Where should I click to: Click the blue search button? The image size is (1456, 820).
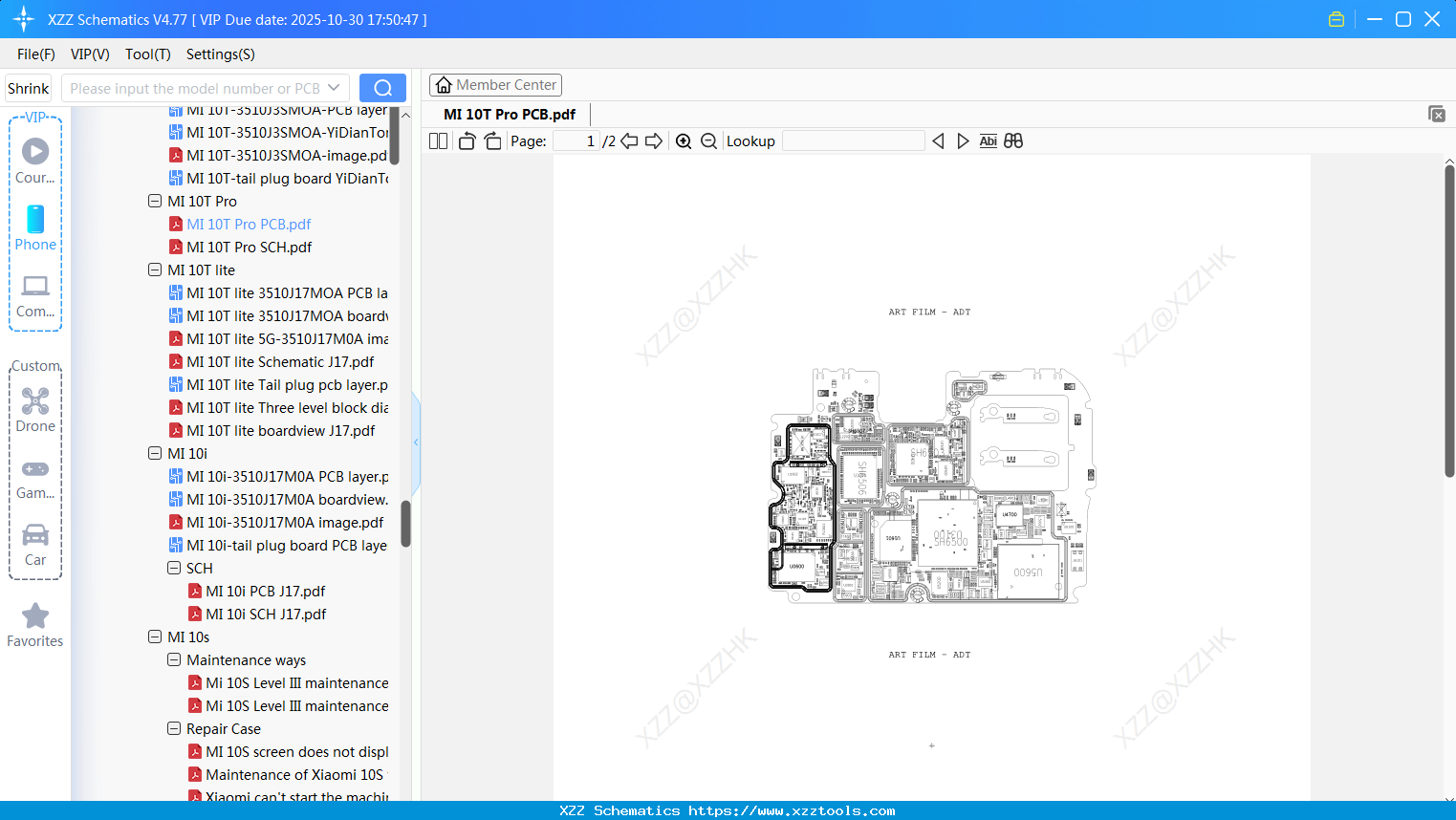[382, 88]
